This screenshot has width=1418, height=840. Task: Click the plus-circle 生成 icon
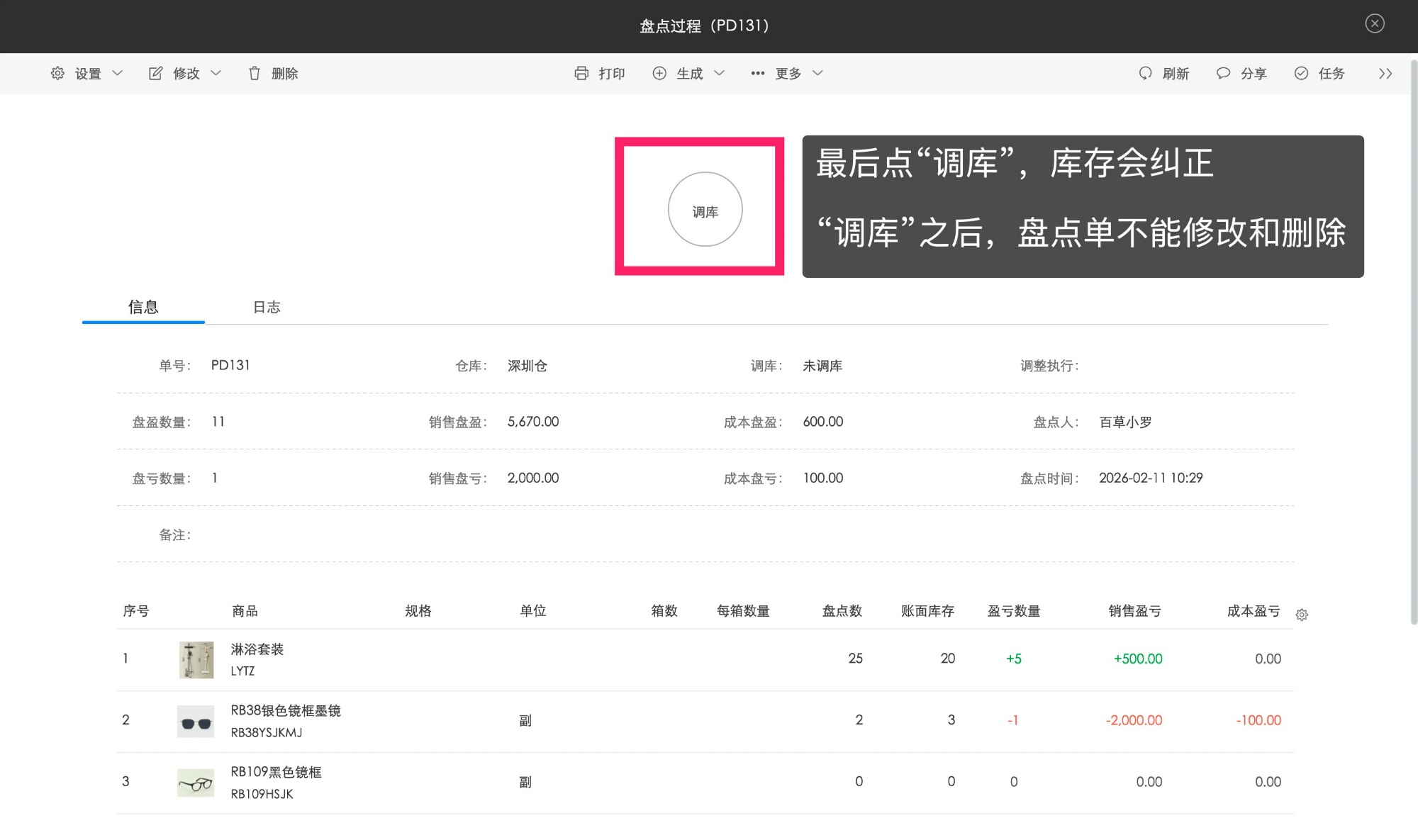(659, 73)
